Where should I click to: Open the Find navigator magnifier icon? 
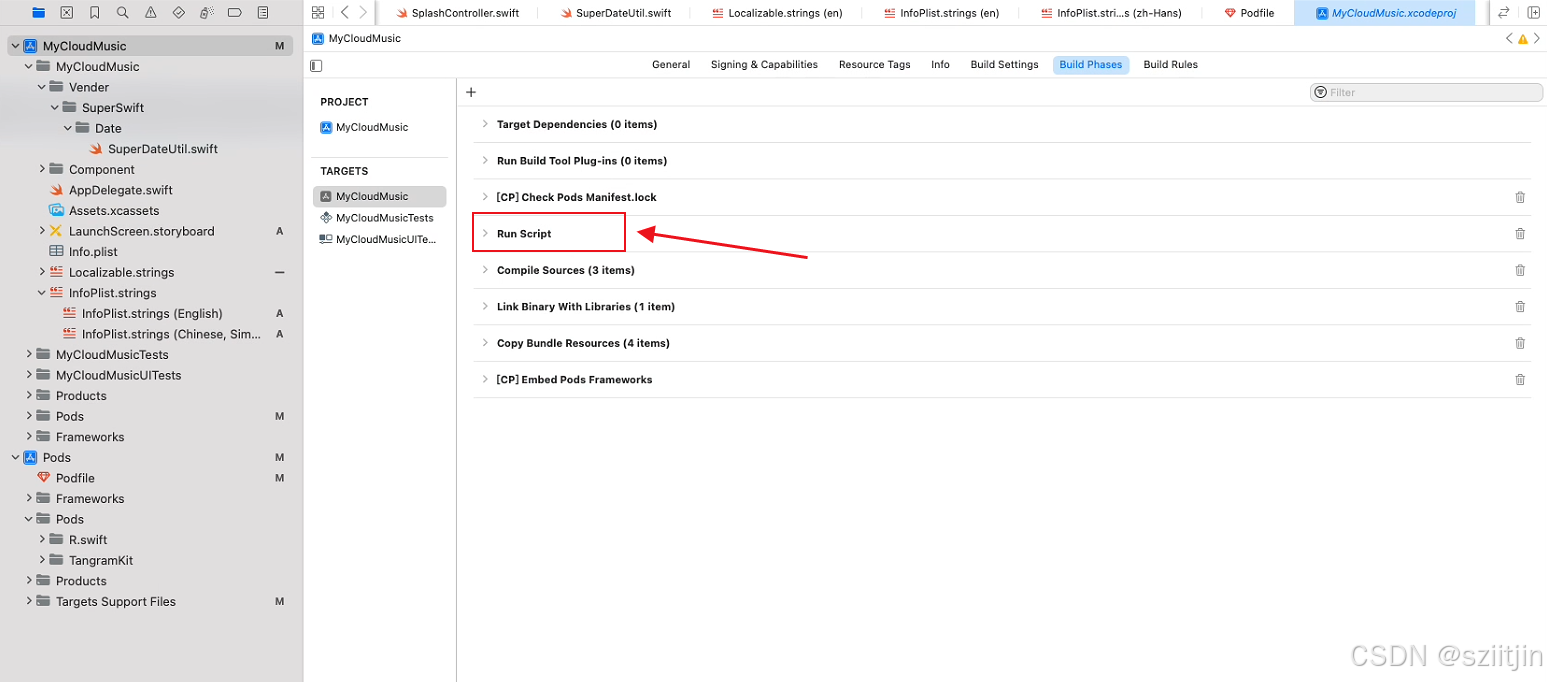tap(122, 13)
